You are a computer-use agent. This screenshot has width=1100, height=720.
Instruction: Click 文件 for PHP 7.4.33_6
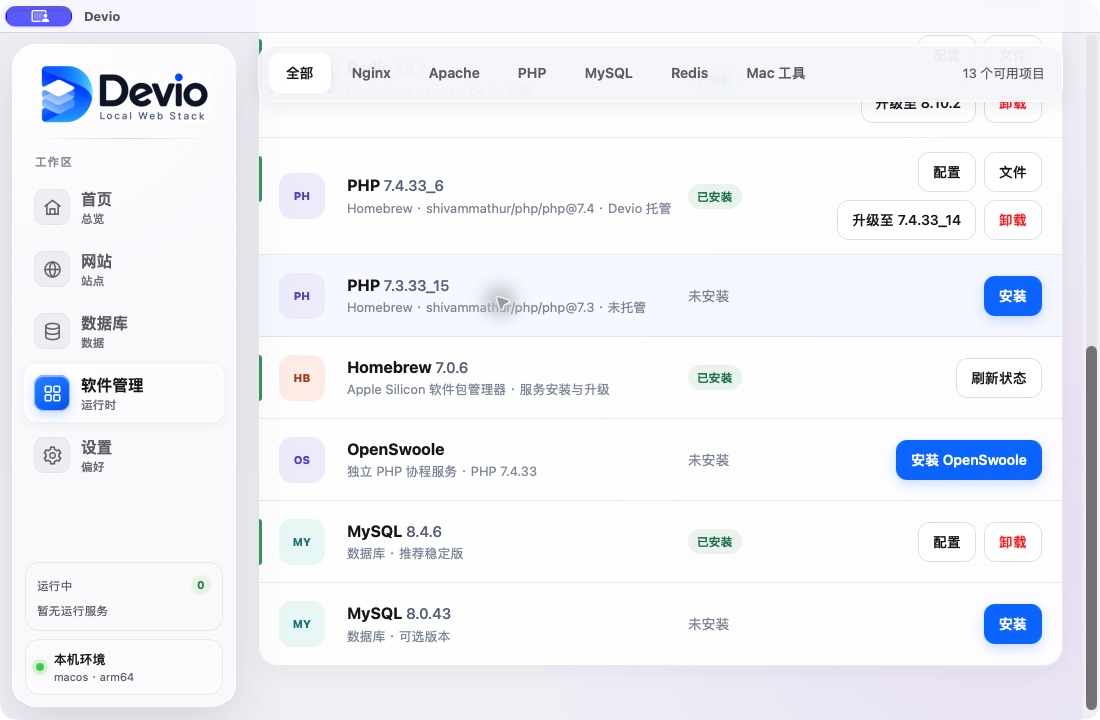[x=1012, y=172]
